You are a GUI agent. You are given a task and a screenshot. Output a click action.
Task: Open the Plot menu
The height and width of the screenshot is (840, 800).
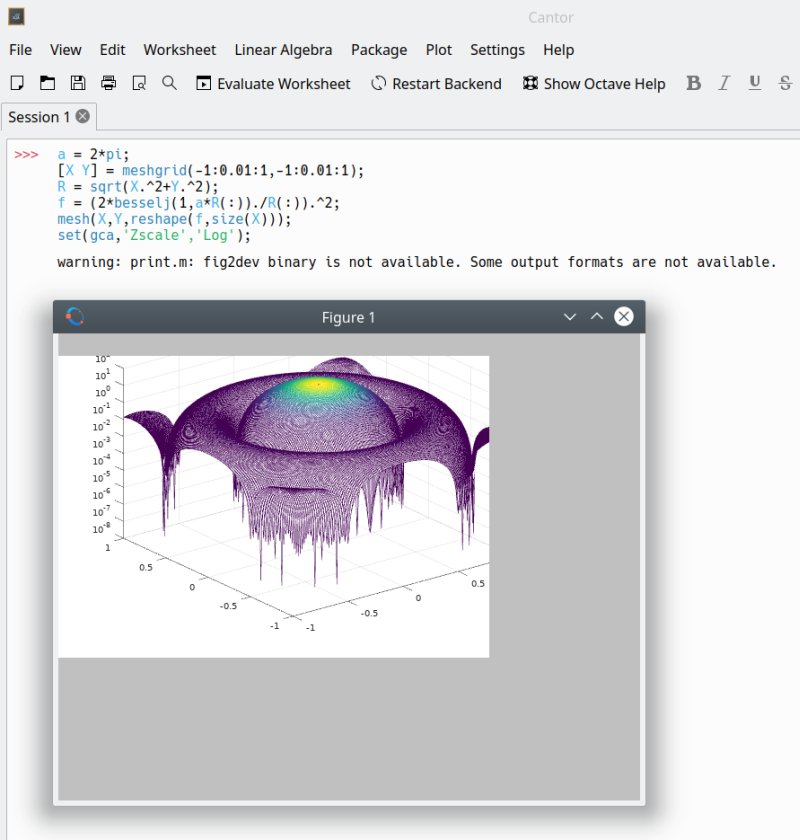439,50
